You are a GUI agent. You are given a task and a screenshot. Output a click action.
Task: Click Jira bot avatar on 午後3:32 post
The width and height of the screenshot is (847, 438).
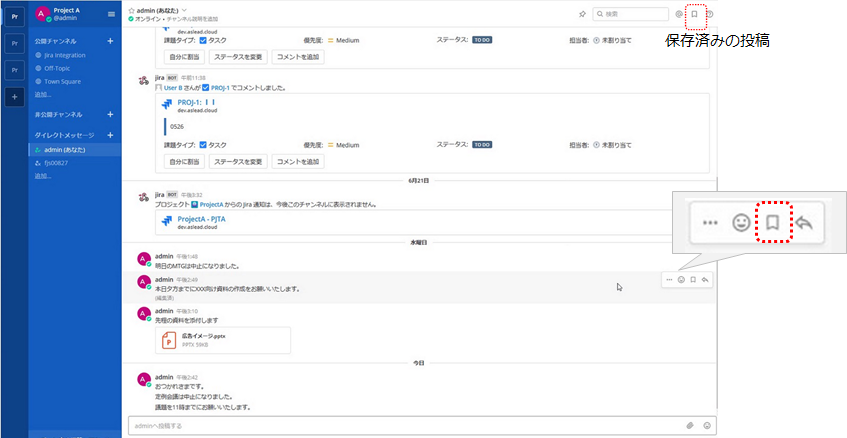144,197
